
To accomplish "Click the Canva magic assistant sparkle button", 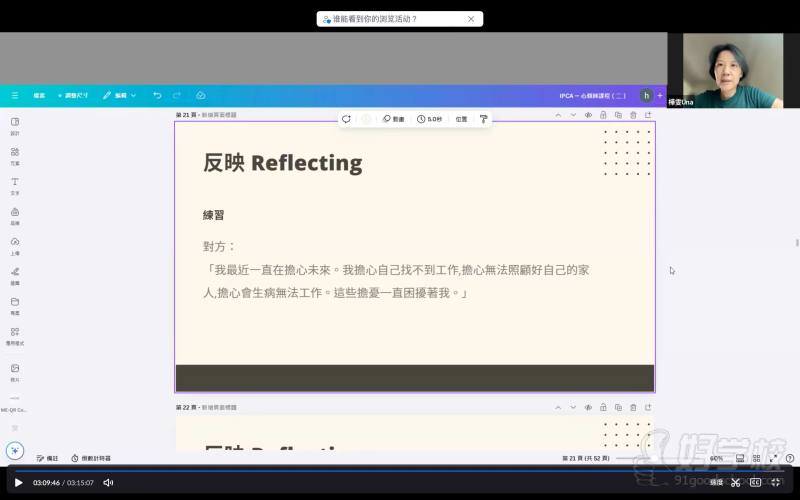I will [x=15, y=451].
